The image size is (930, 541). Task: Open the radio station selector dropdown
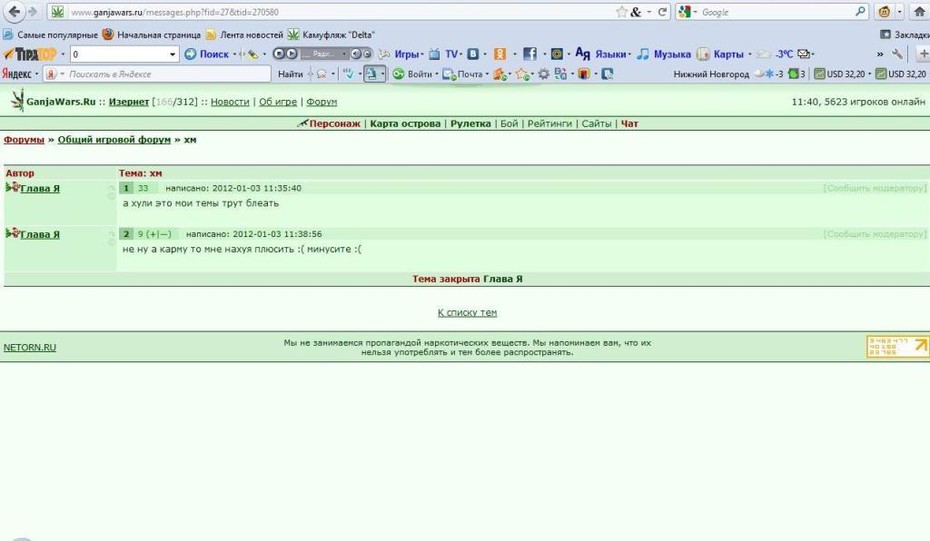click(x=343, y=54)
